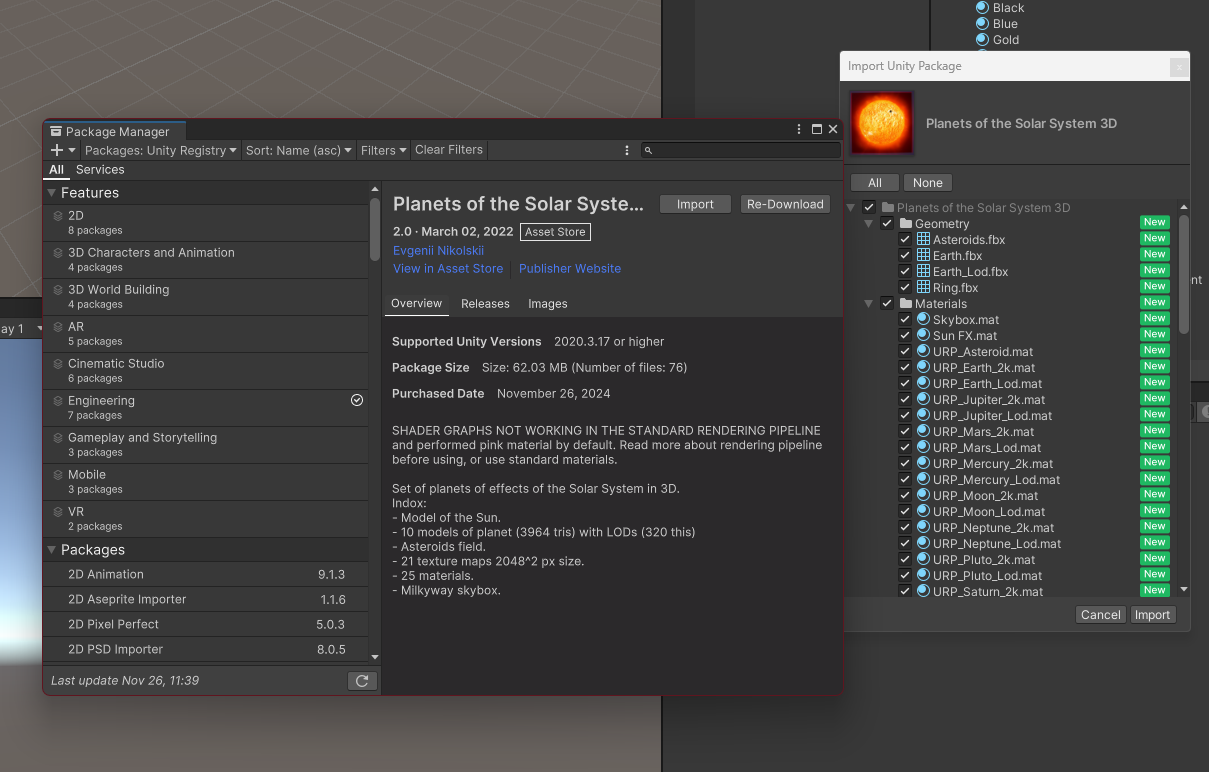
Task: Click the Engineering feature installed checkmark icon
Action: pyautogui.click(x=357, y=400)
